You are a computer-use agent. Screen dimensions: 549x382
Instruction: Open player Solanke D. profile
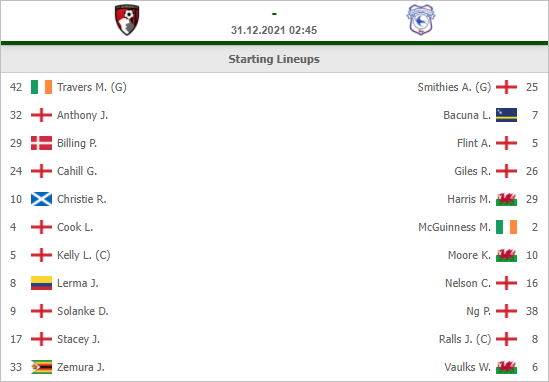[83, 311]
